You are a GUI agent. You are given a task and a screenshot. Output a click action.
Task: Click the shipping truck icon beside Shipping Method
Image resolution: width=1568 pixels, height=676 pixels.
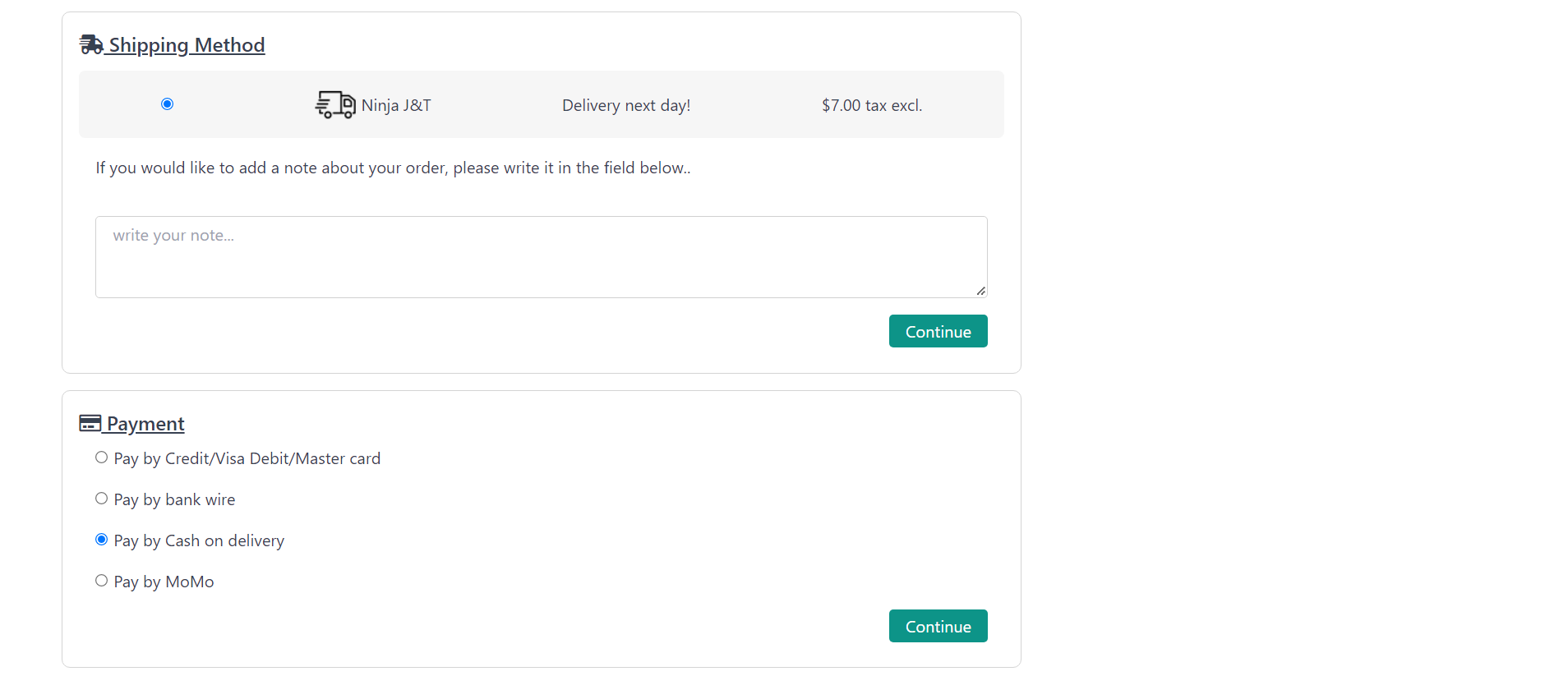coord(91,44)
